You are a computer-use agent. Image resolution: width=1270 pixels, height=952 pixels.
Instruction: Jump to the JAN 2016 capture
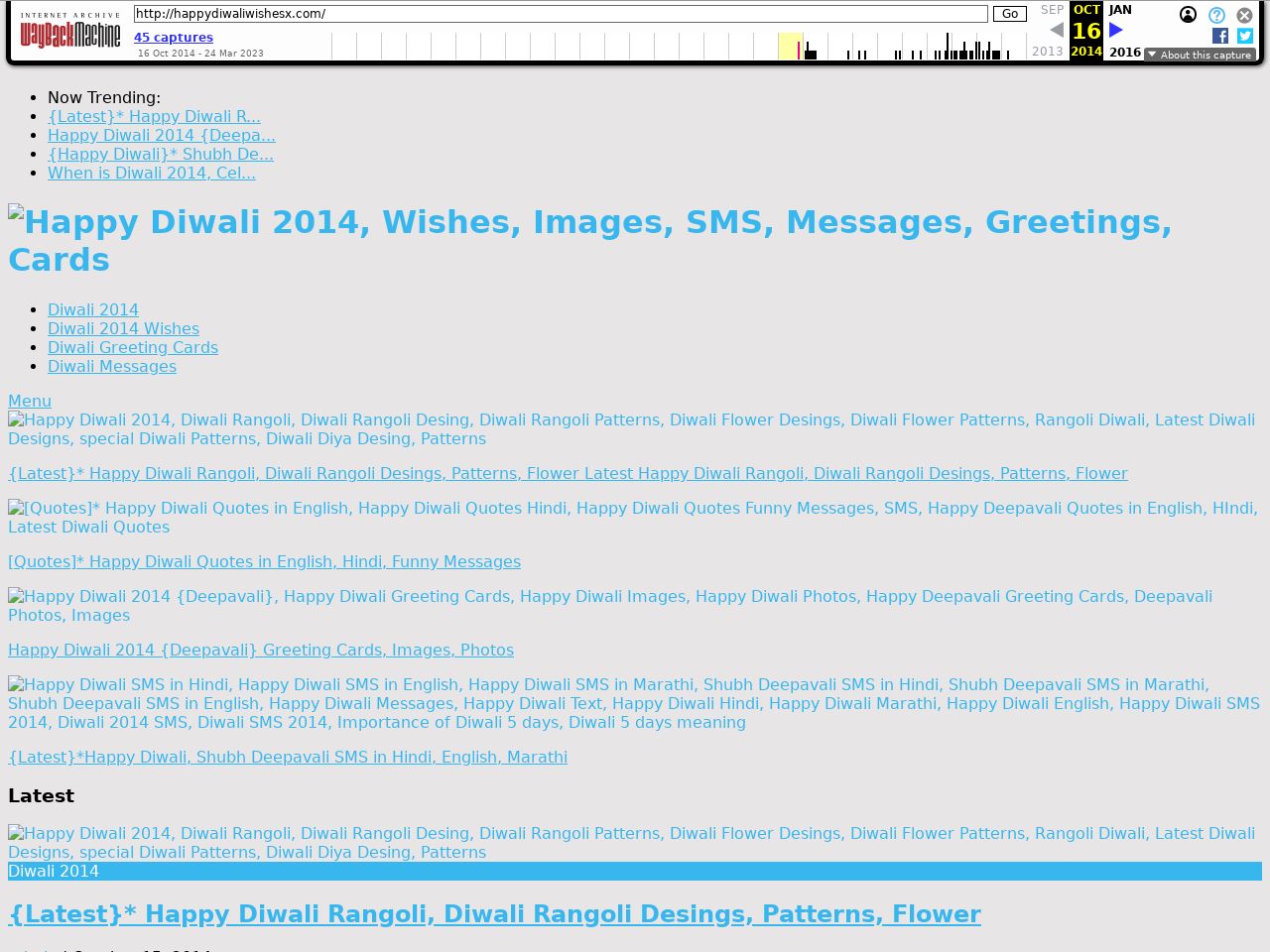tap(1121, 10)
